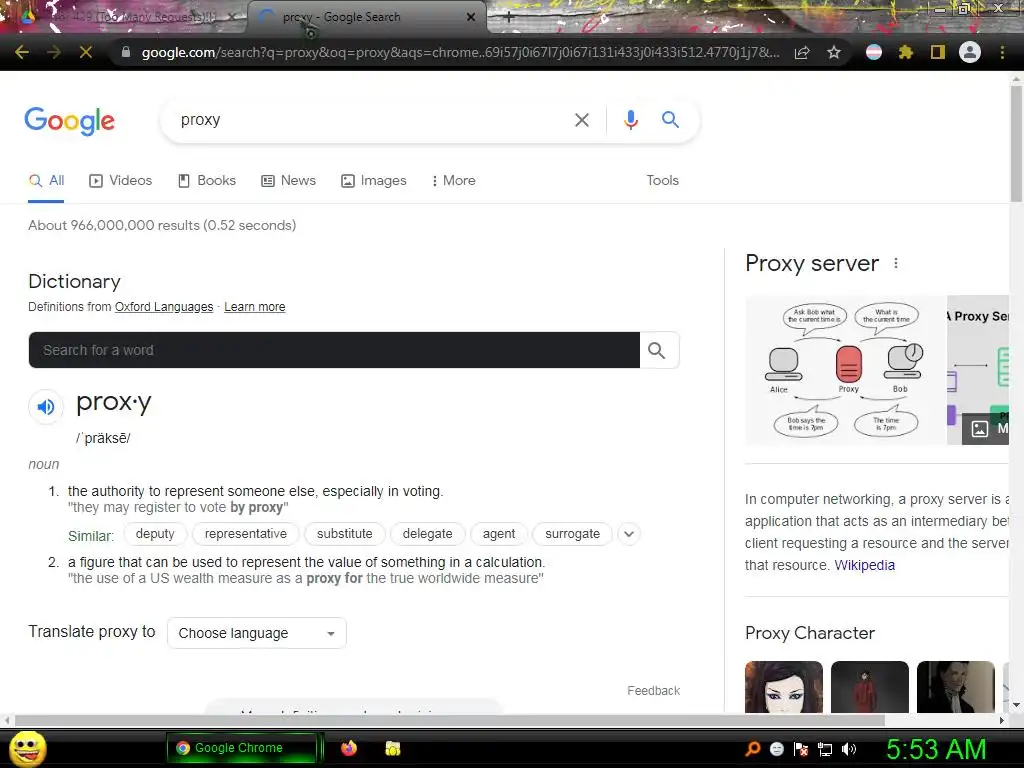1024x768 pixels.
Task: Select the similar word deputy
Action: tap(155, 534)
